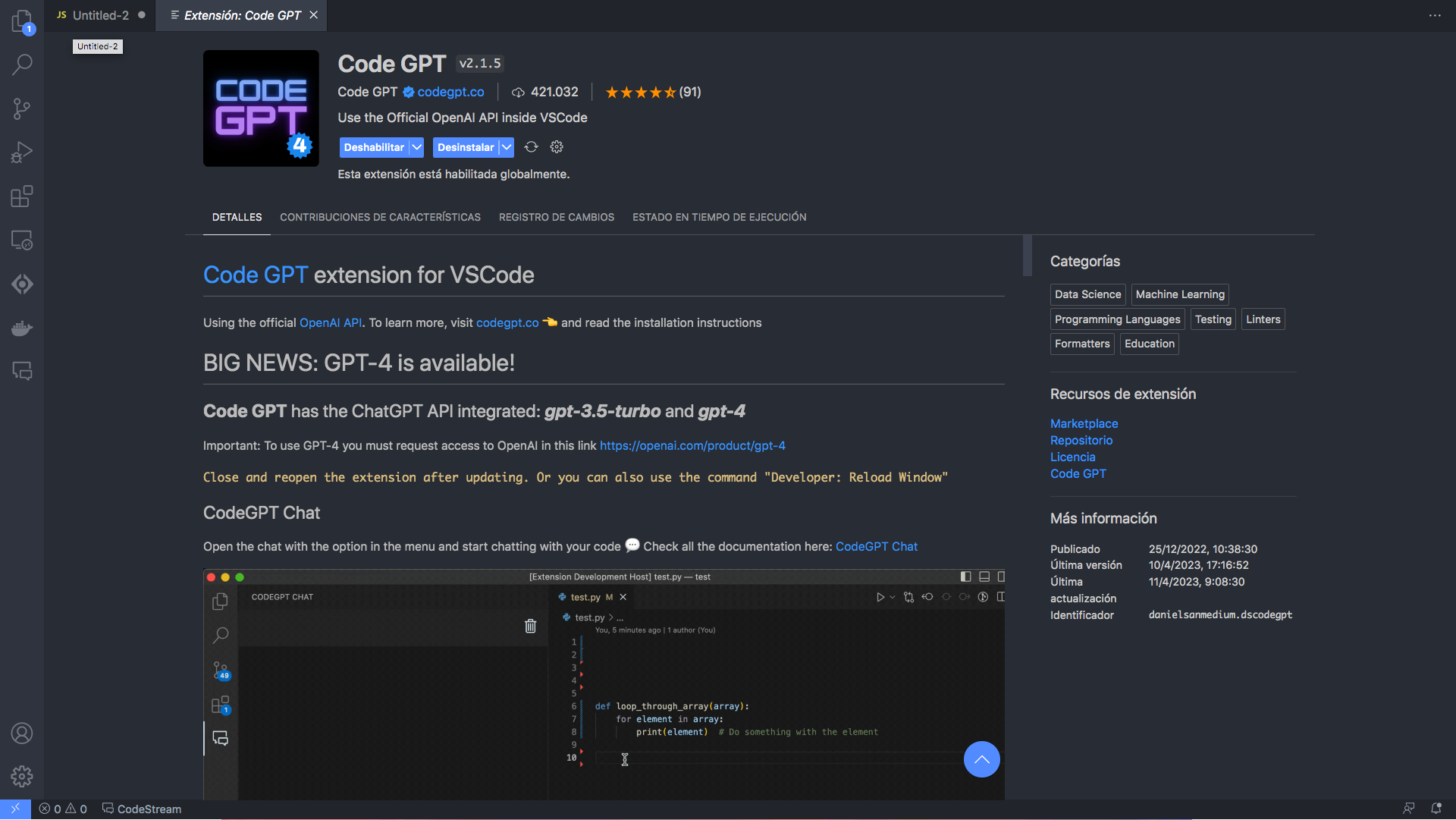Image resolution: width=1456 pixels, height=820 pixels.
Task: Open the Docker whale icon view
Action: (x=22, y=328)
